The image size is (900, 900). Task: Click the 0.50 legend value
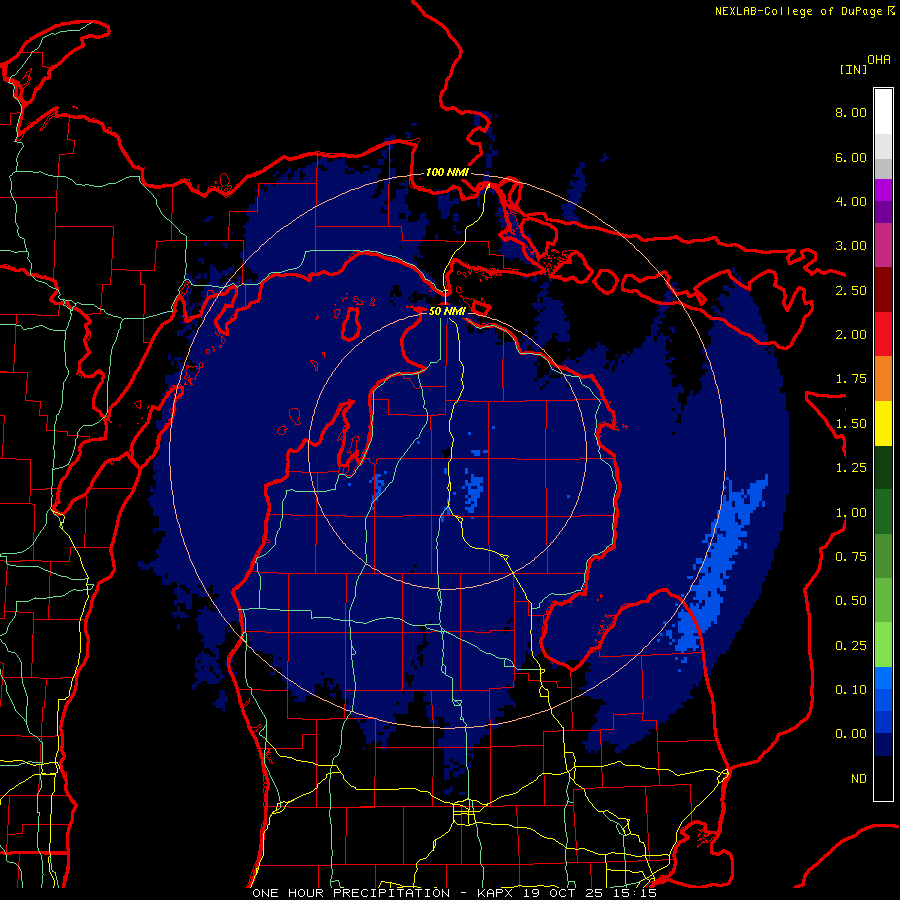click(851, 601)
